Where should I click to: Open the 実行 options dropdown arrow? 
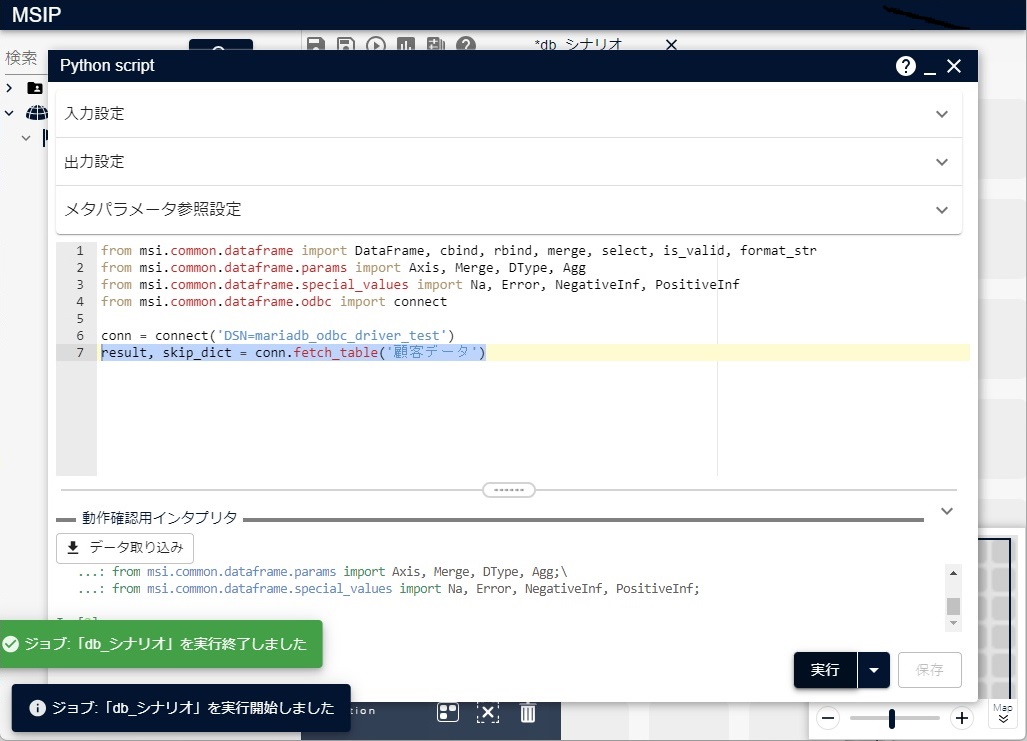click(x=874, y=670)
